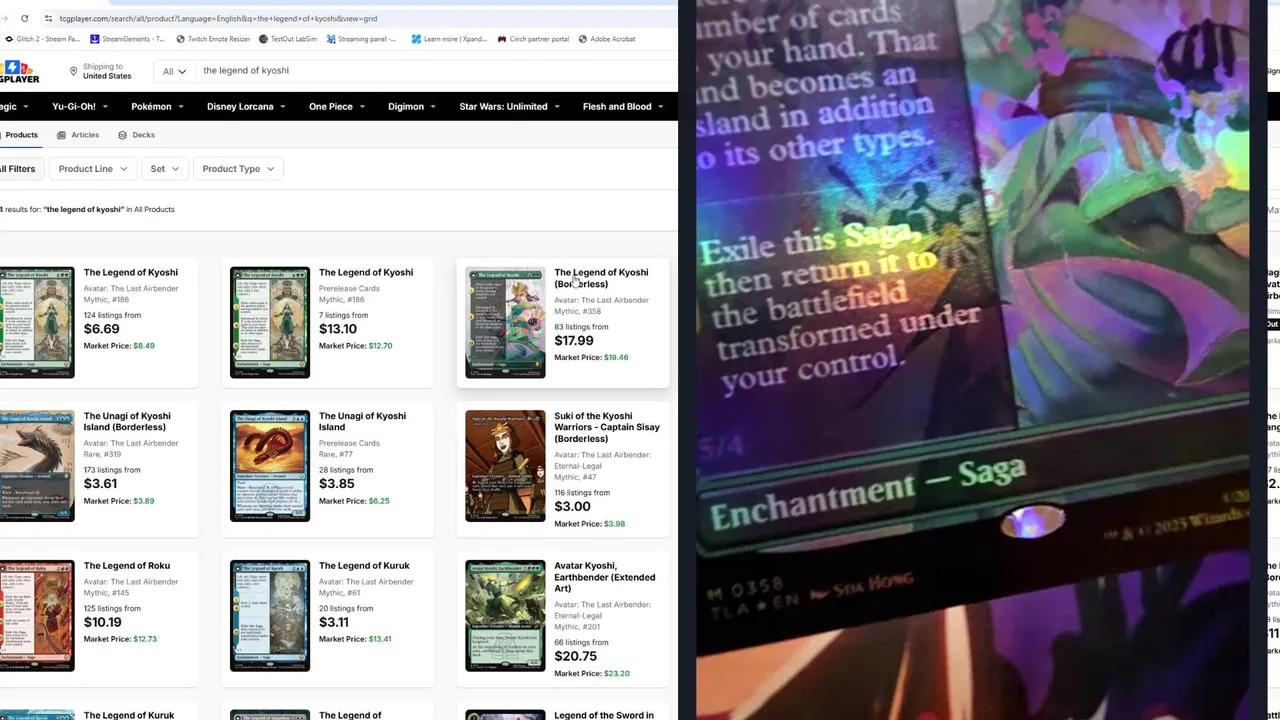
Task: Open the Cinch partner portal bookmark
Action: pos(532,39)
